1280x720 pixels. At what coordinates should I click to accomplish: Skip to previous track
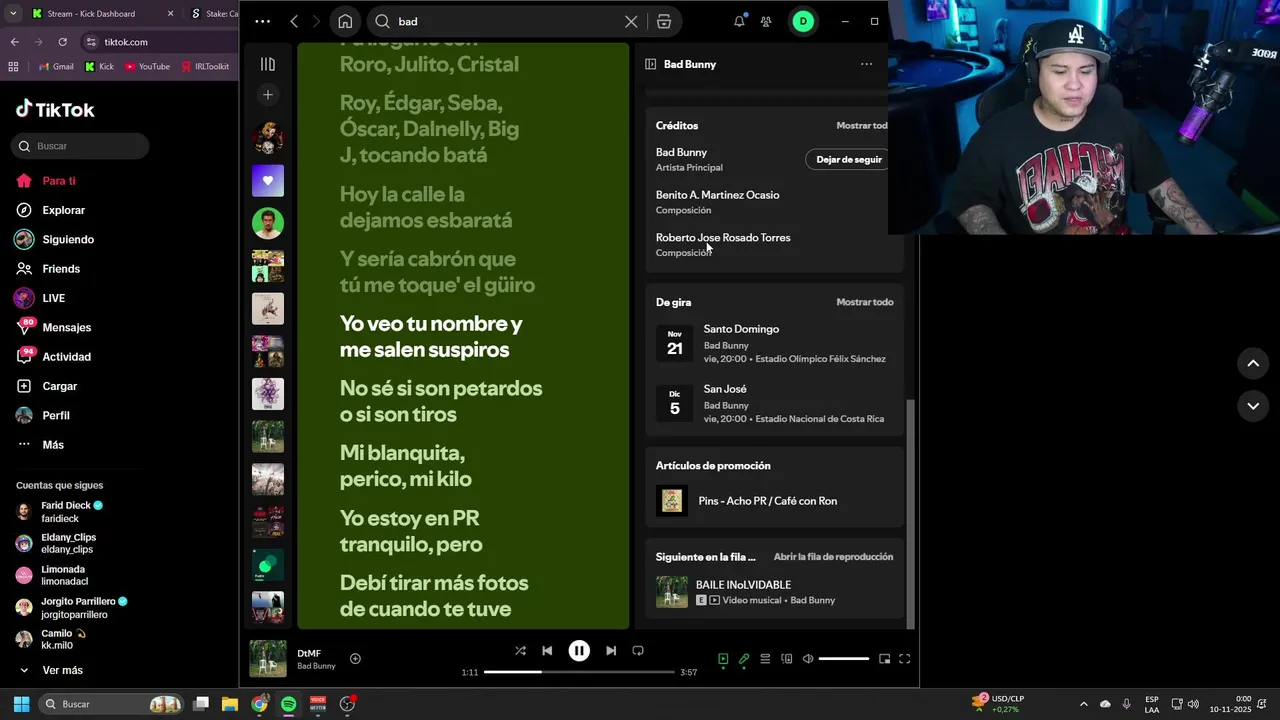547,651
